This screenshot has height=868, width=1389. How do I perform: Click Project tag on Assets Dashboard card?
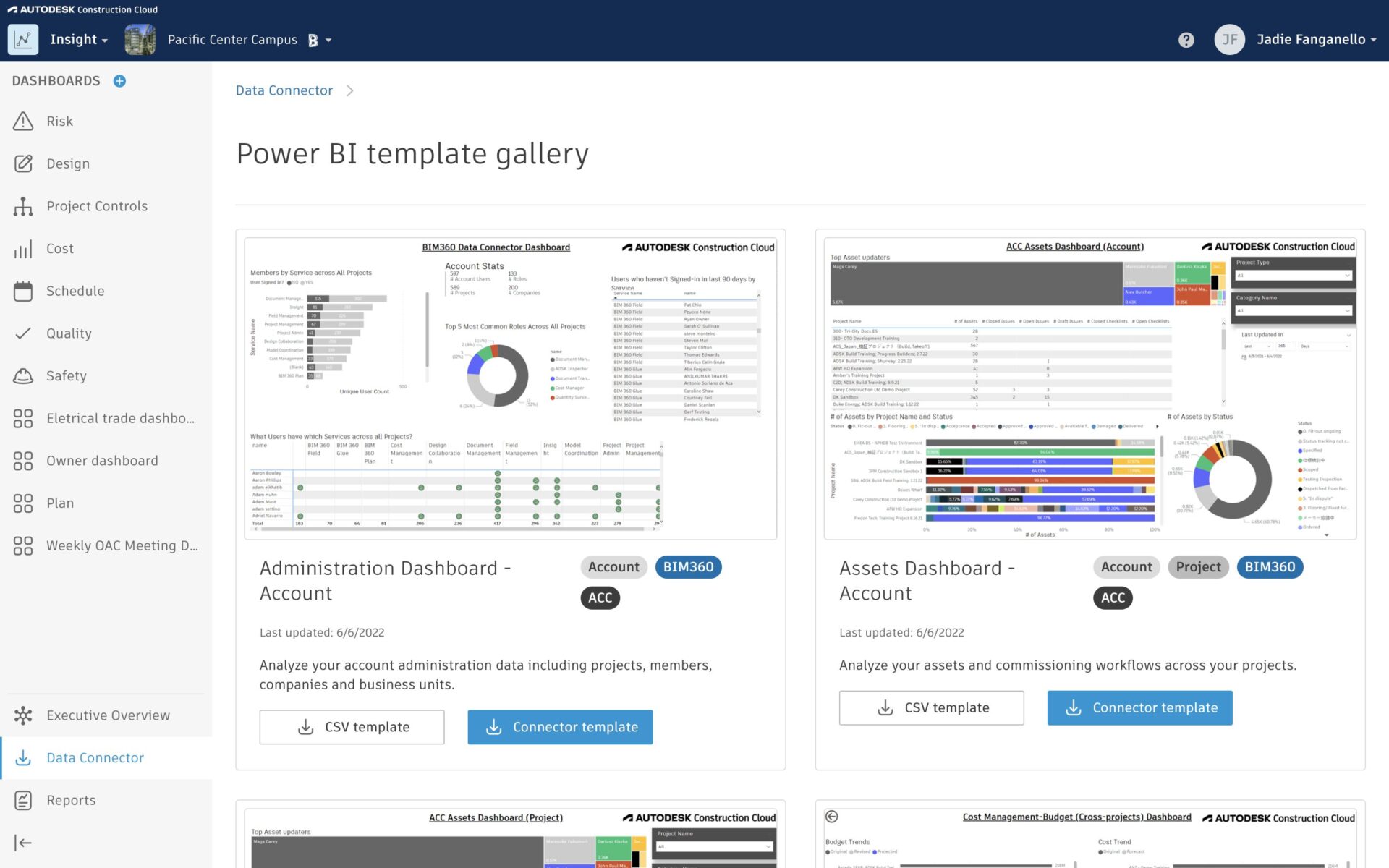coord(1199,567)
